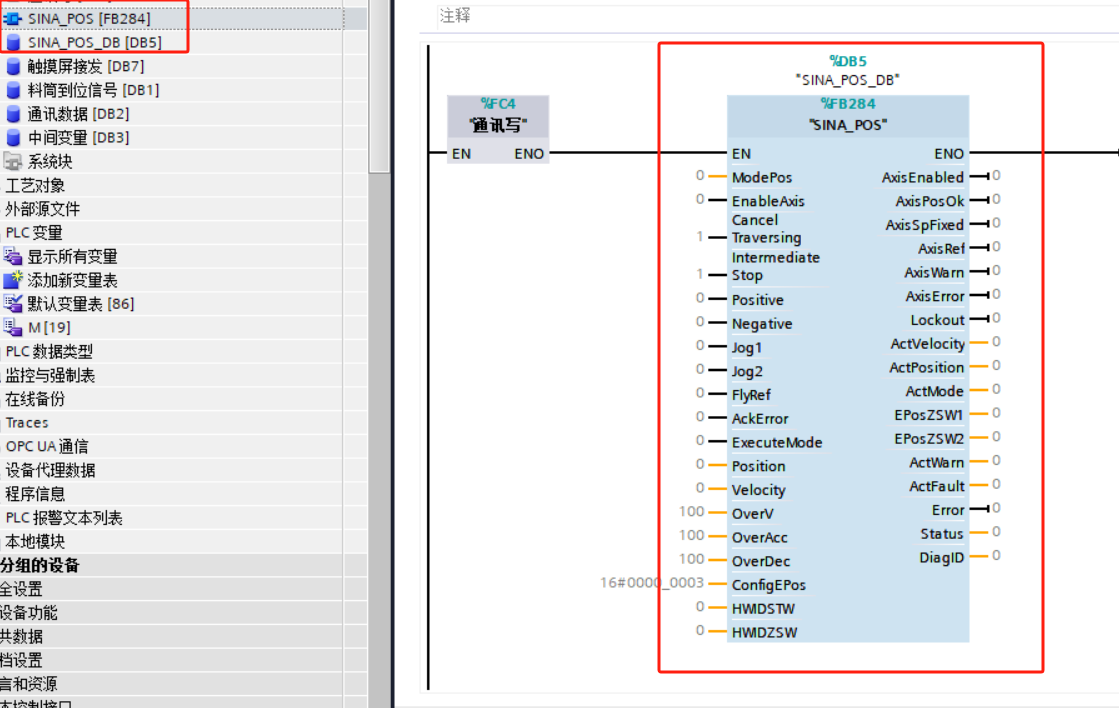The image size is (1119, 708).
Task: Select 中间变量 [DB3] in the tree
Action: (79, 138)
